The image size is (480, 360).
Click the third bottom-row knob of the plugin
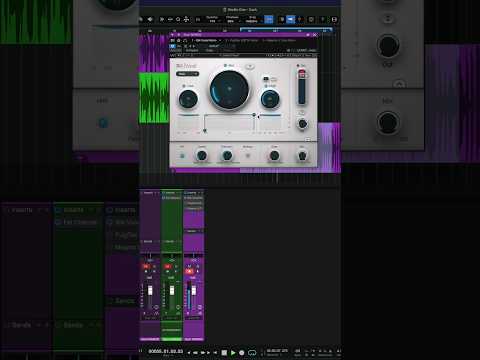coord(274,155)
